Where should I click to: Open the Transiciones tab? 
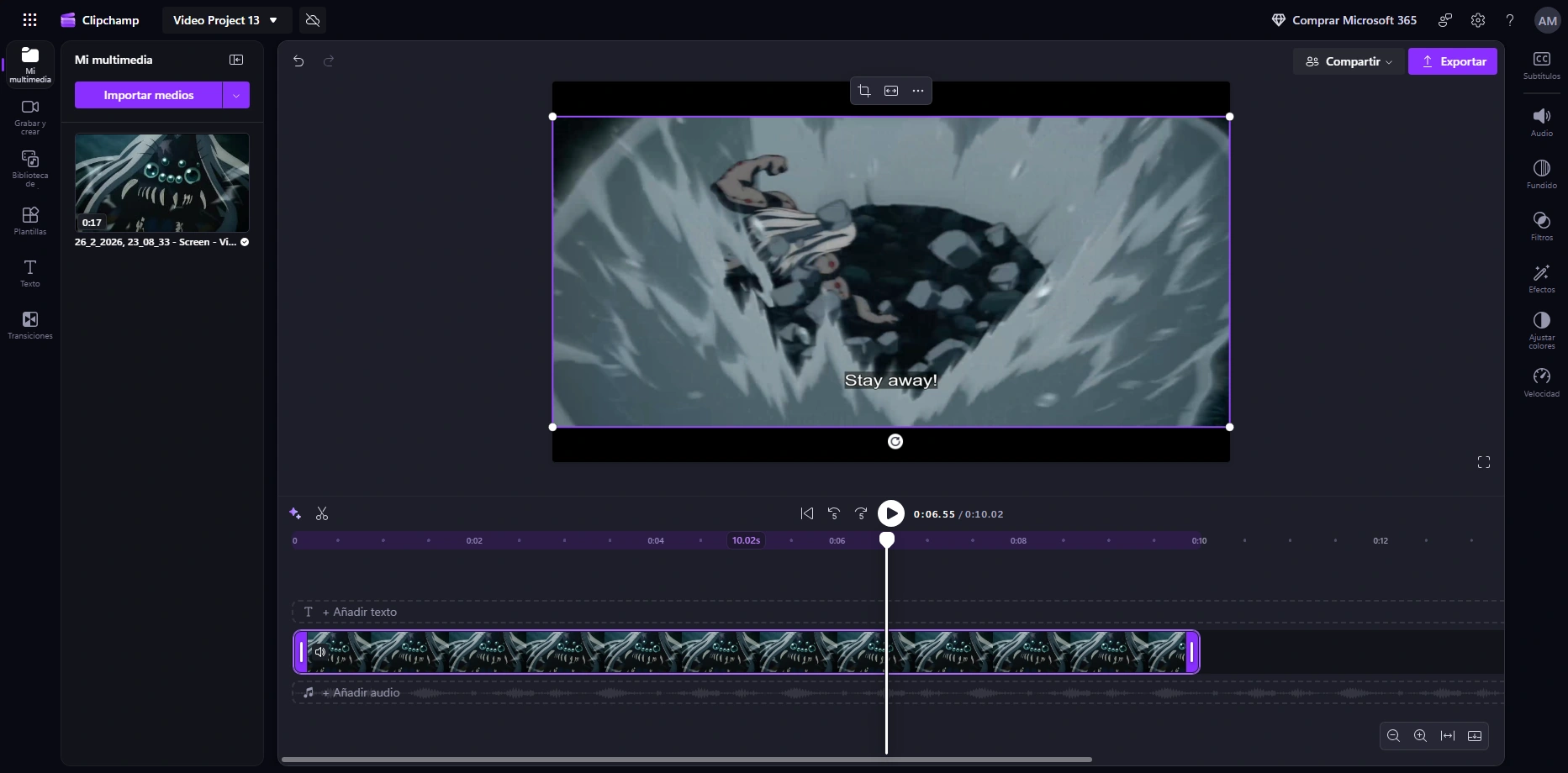pos(30,325)
